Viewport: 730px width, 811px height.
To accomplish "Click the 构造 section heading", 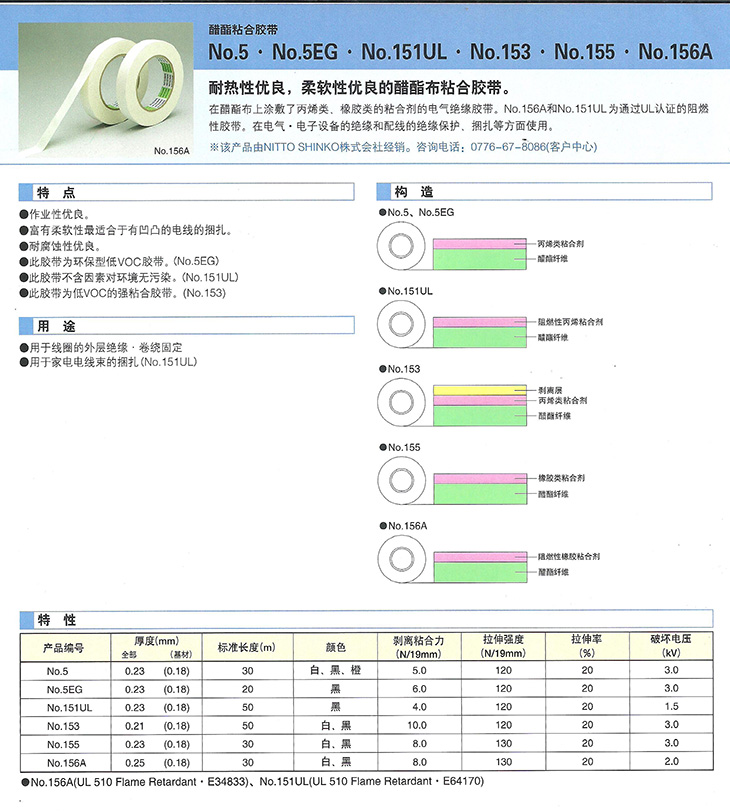I will pyautogui.click(x=413, y=192).
